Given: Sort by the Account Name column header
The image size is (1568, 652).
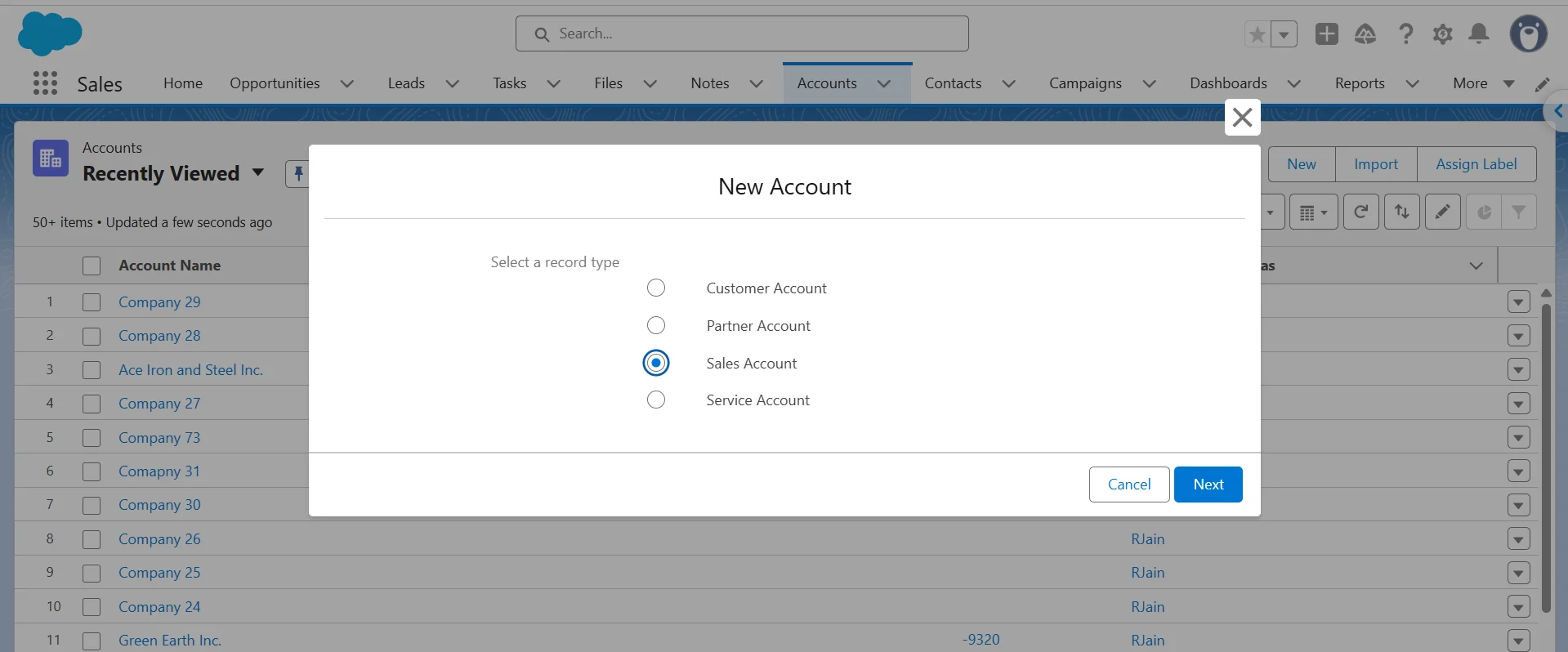Looking at the screenshot, I should [169, 266].
